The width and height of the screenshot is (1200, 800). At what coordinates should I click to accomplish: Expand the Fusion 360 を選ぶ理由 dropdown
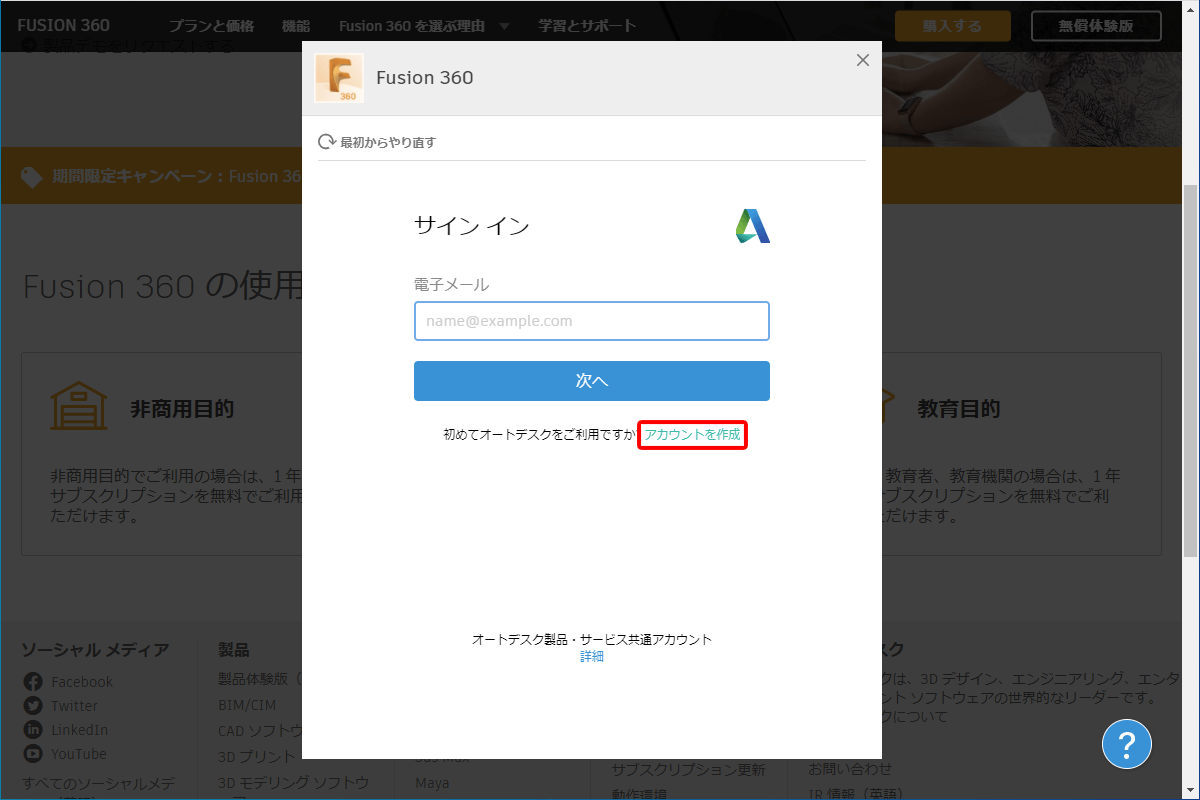click(425, 26)
